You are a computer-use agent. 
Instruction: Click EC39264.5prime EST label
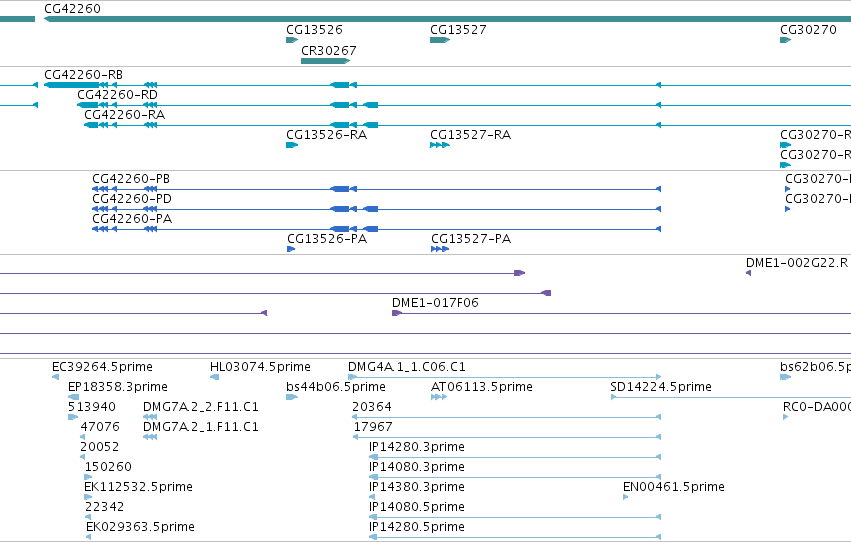click(102, 367)
